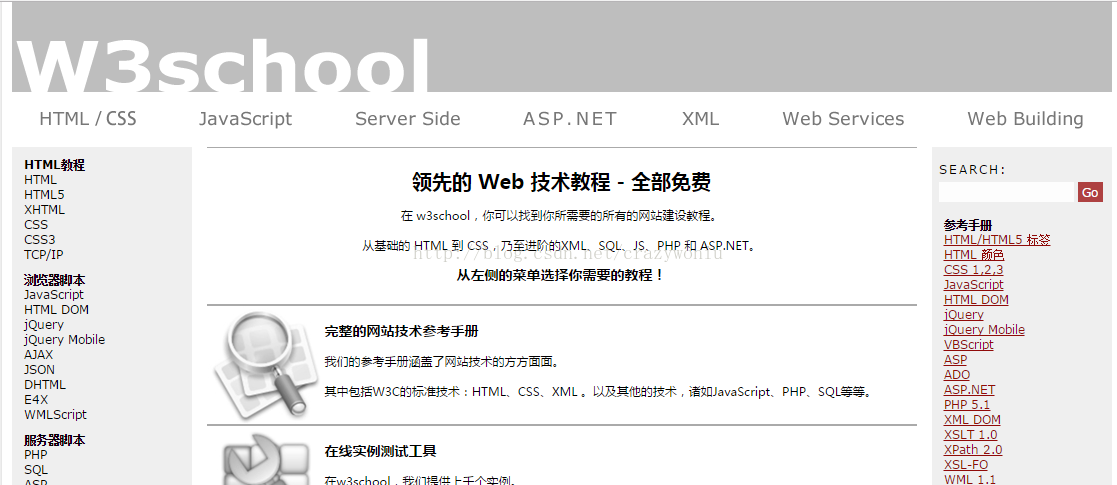Open WML 1.1 reference link

pyautogui.click(x=970, y=479)
